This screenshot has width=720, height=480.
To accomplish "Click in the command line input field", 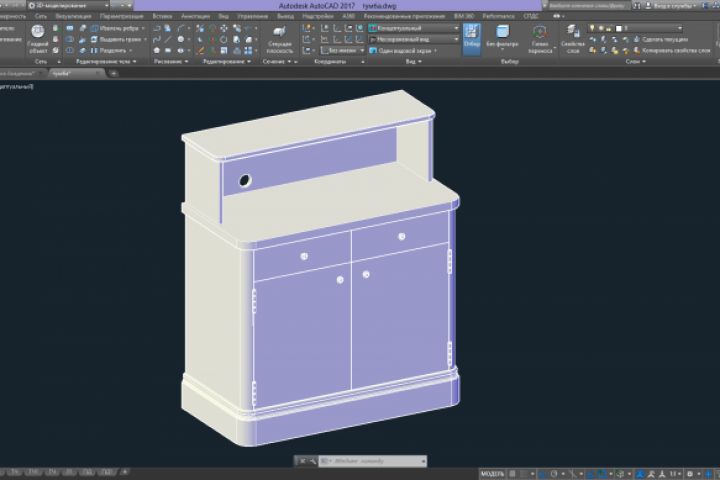I will [x=373, y=461].
